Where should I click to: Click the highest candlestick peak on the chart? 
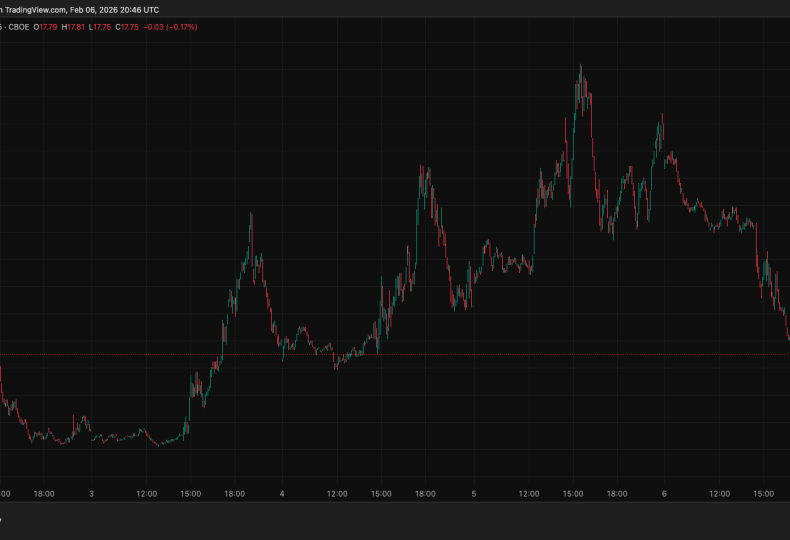pyautogui.click(x=580, y=68)
